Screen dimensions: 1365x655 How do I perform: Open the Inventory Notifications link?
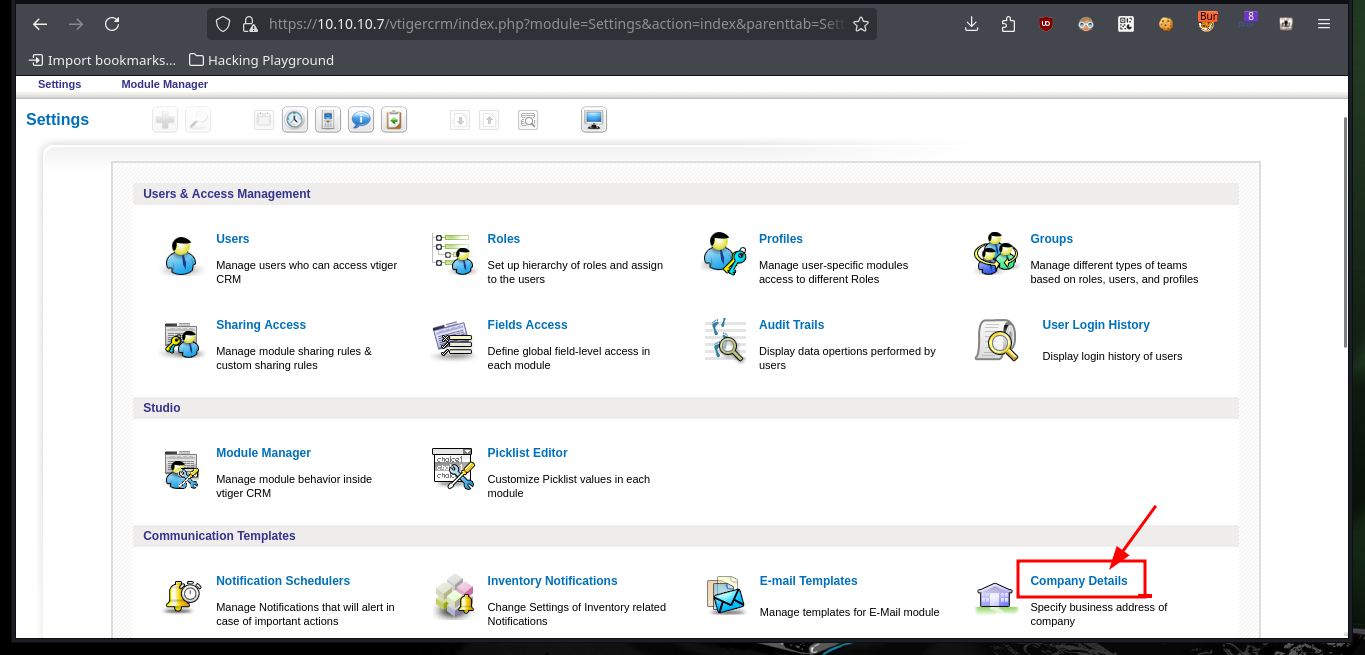click(x=553, y=581)
